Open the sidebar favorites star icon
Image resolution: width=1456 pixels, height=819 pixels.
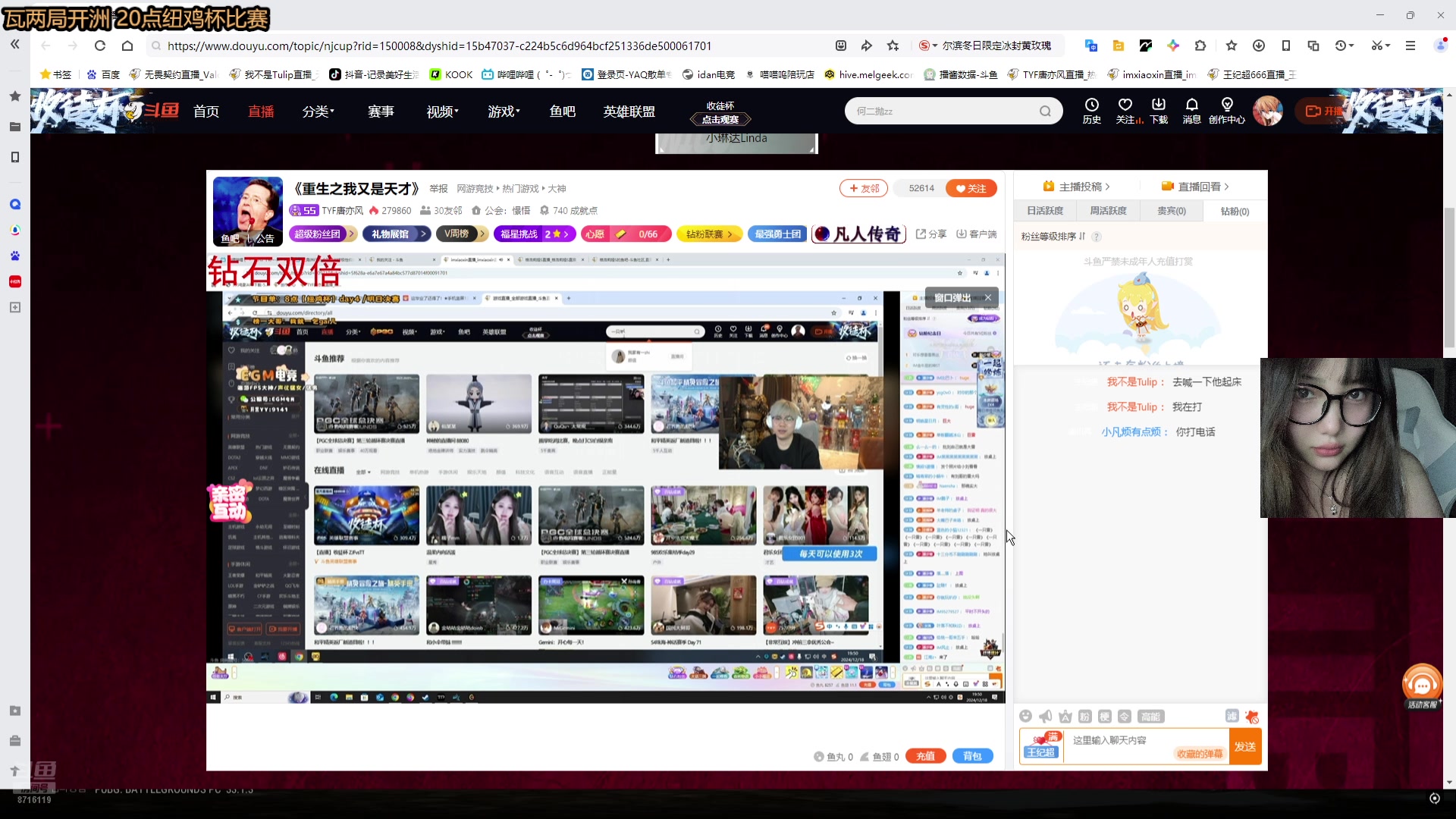(x=14, y=96)
